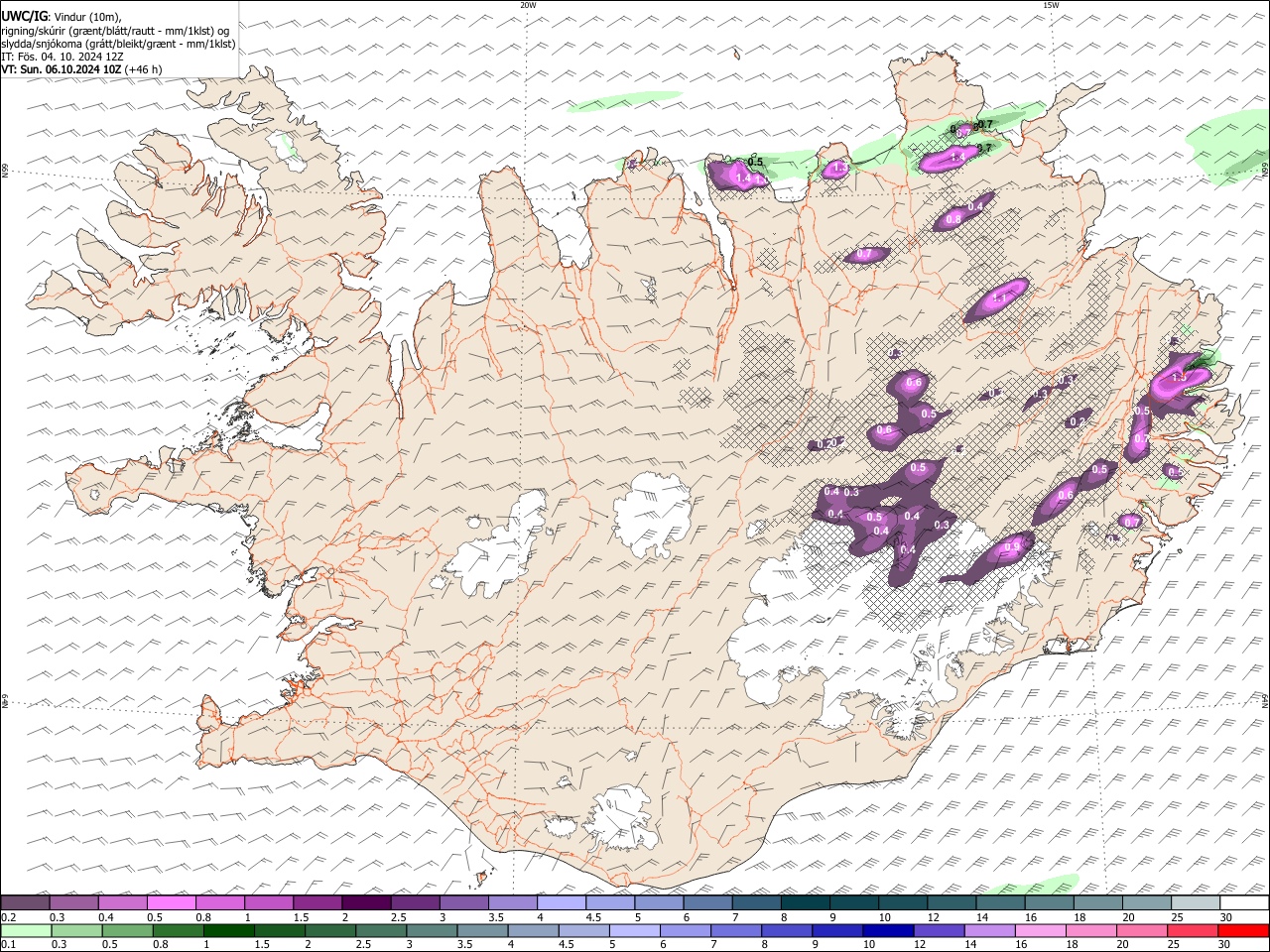The height and width of the screenshot is (952, 1270).
Task: Click the bottom-row swatch between 25 and 30
Action: pyautogui.click(x=1194, y=930)
